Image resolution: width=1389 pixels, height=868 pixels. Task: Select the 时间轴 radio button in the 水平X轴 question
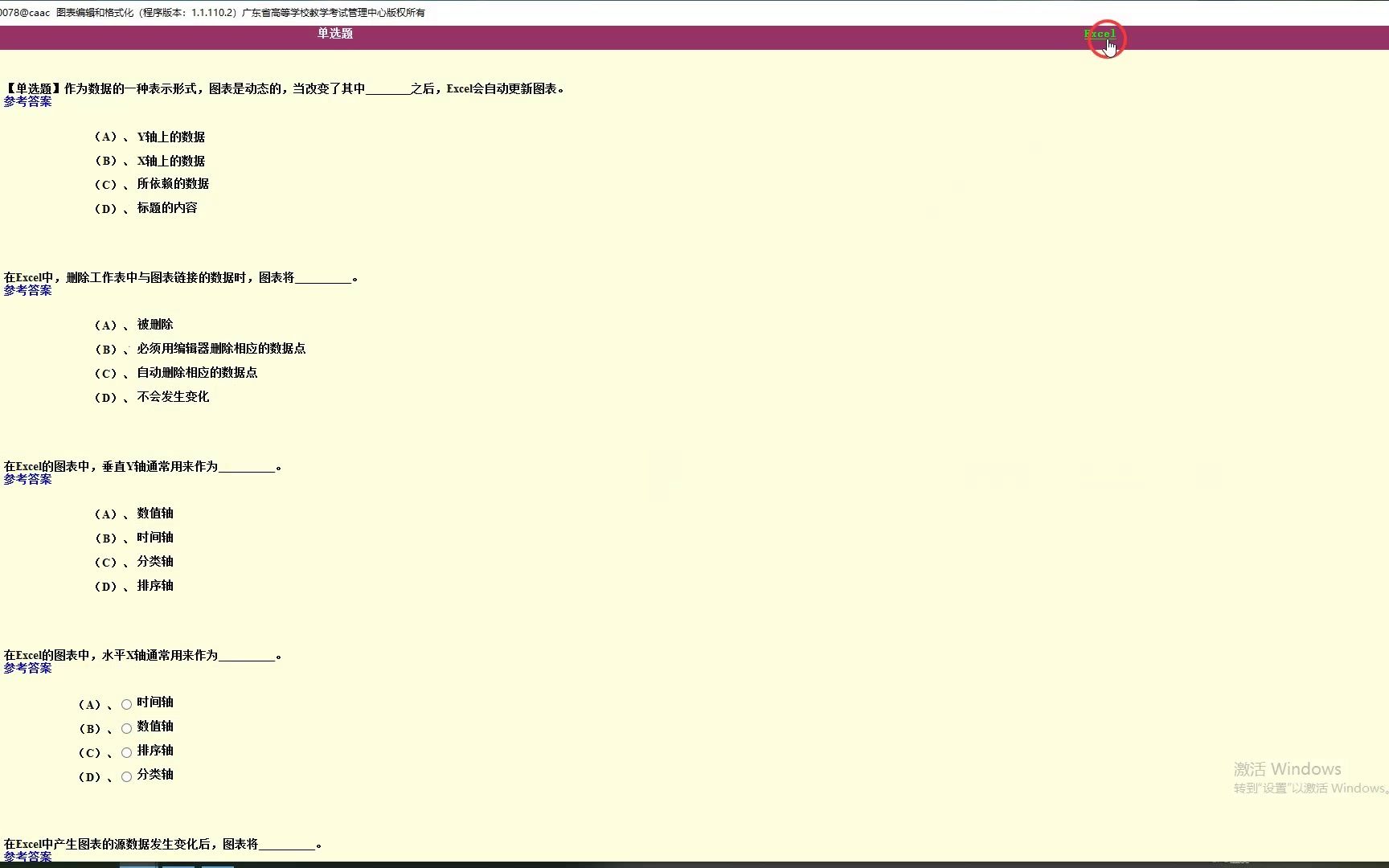click(x=126, y=705)
